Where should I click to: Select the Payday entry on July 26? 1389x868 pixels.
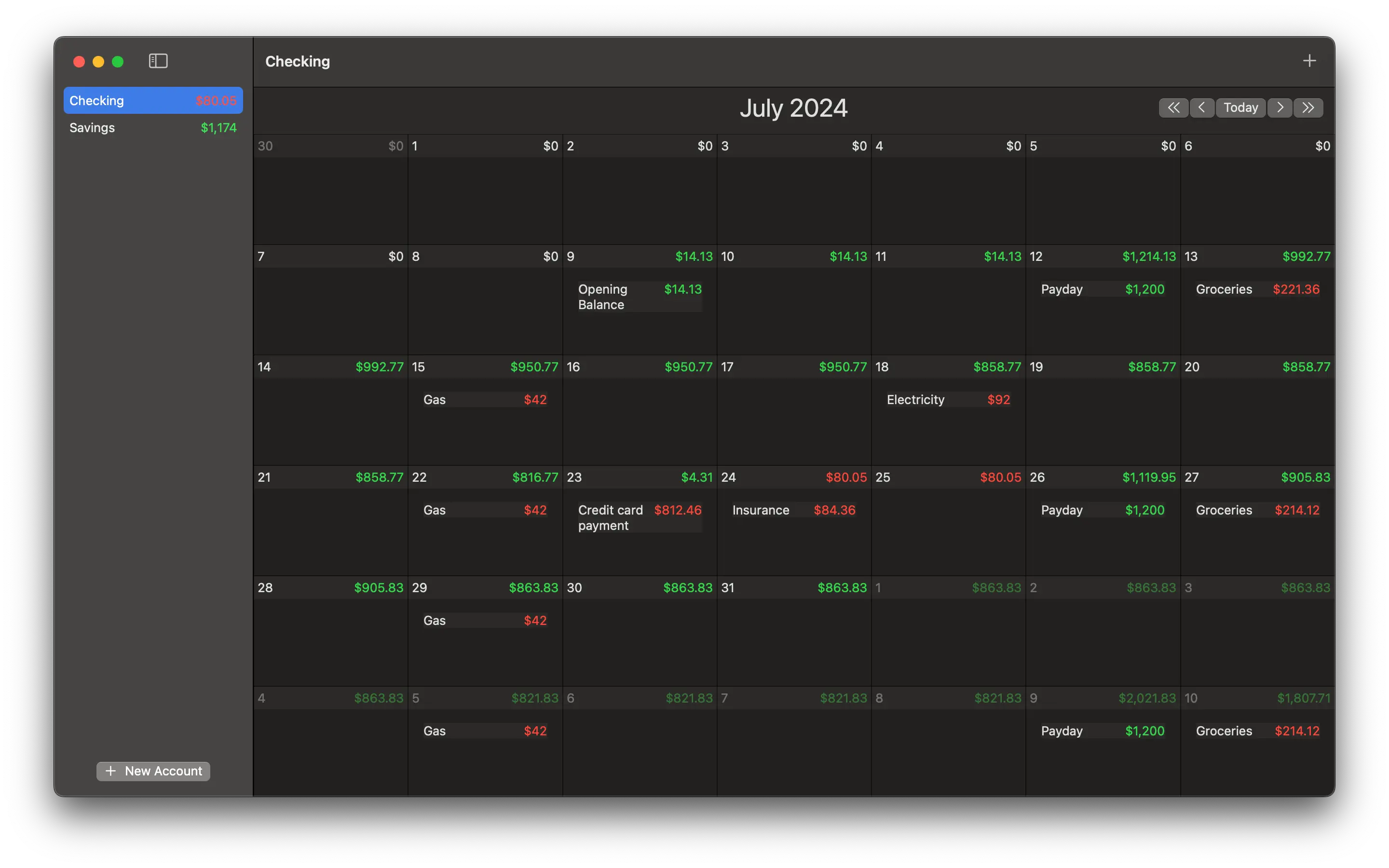pos(1102,510)
